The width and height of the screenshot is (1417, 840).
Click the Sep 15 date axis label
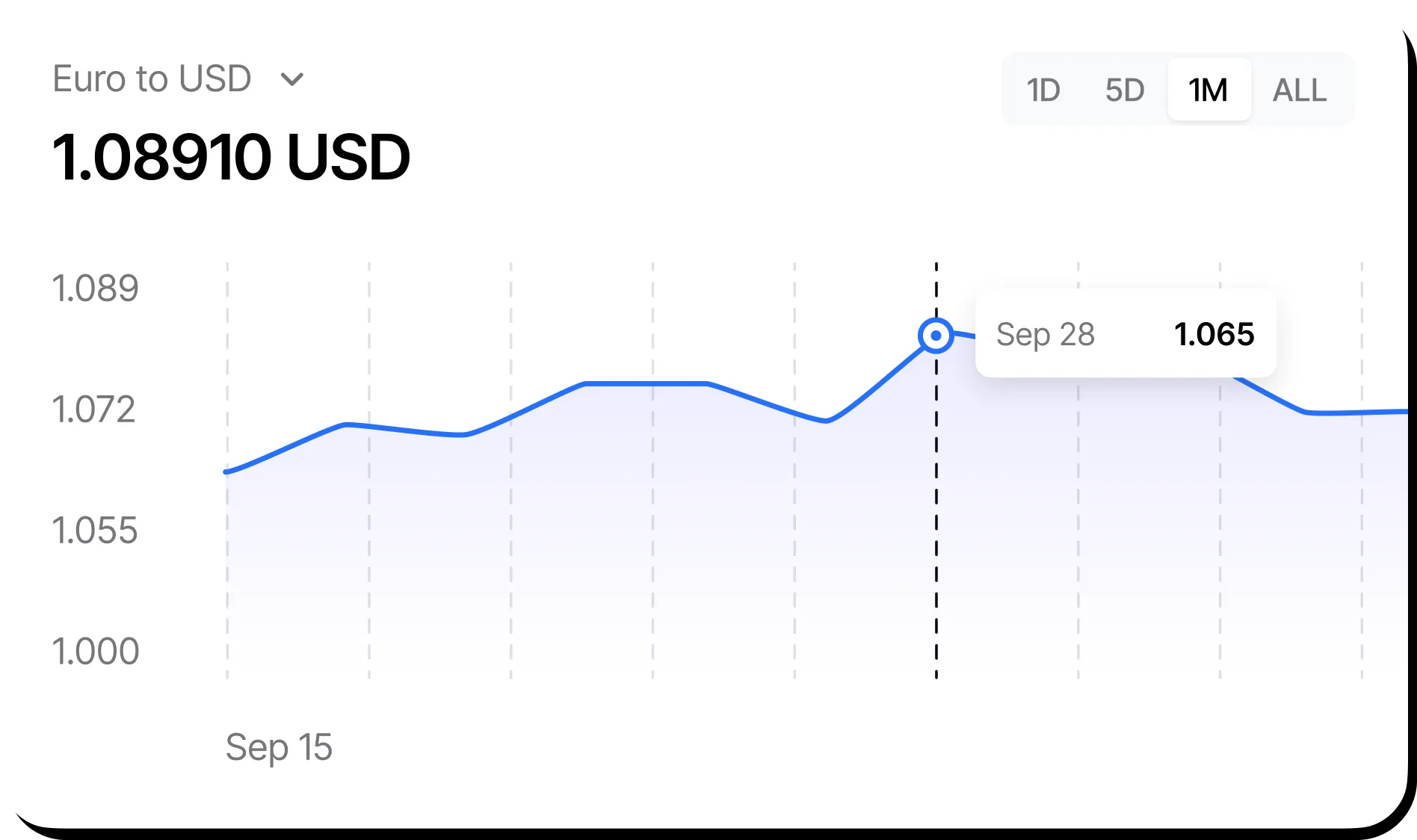[279, 747]
